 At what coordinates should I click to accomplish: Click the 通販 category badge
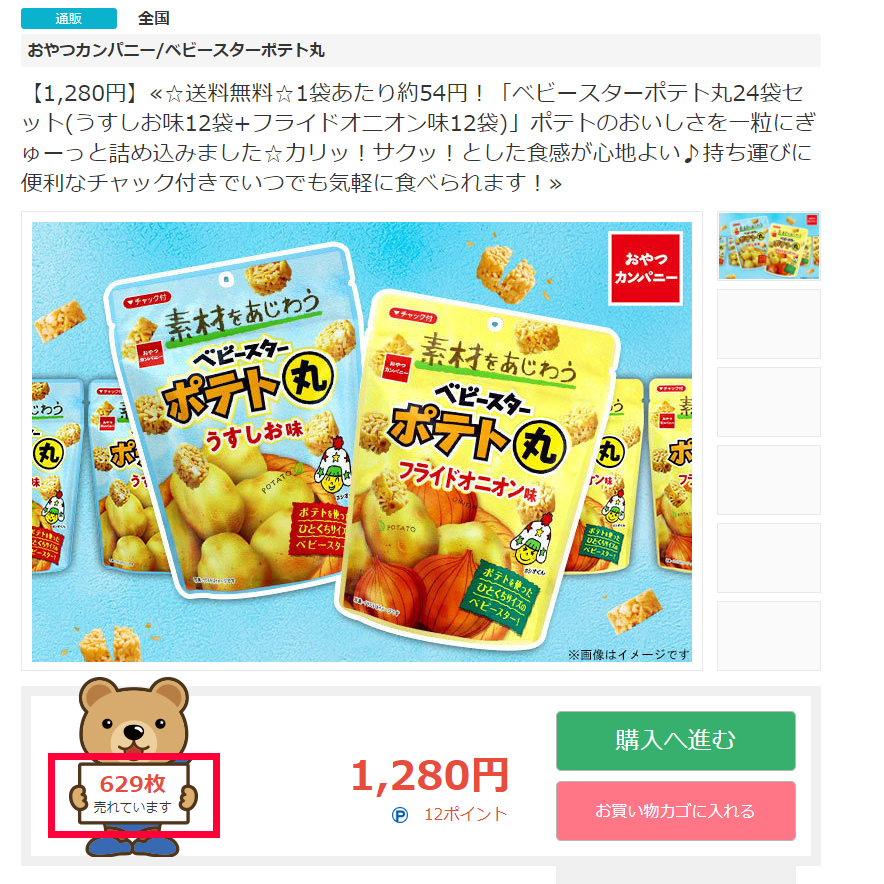69,18
